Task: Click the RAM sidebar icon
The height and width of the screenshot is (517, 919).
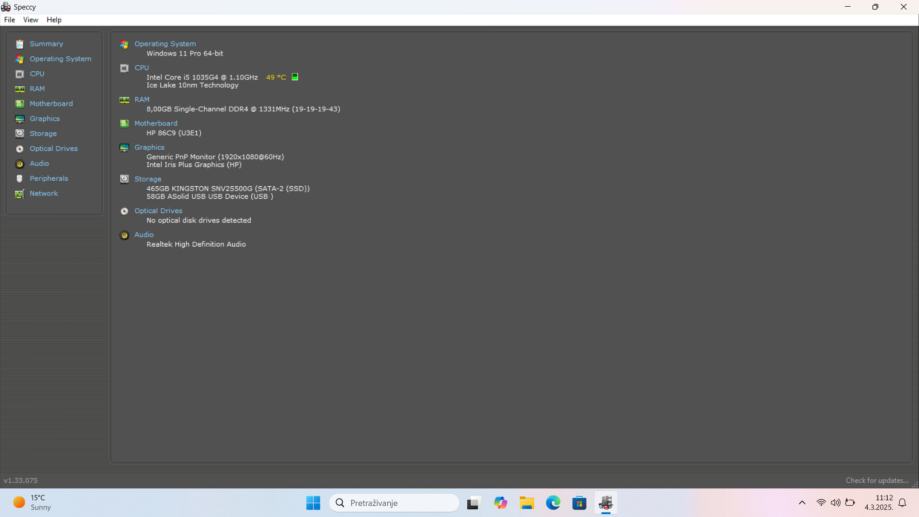Action: pyautogui.click(x=19, y=89)
